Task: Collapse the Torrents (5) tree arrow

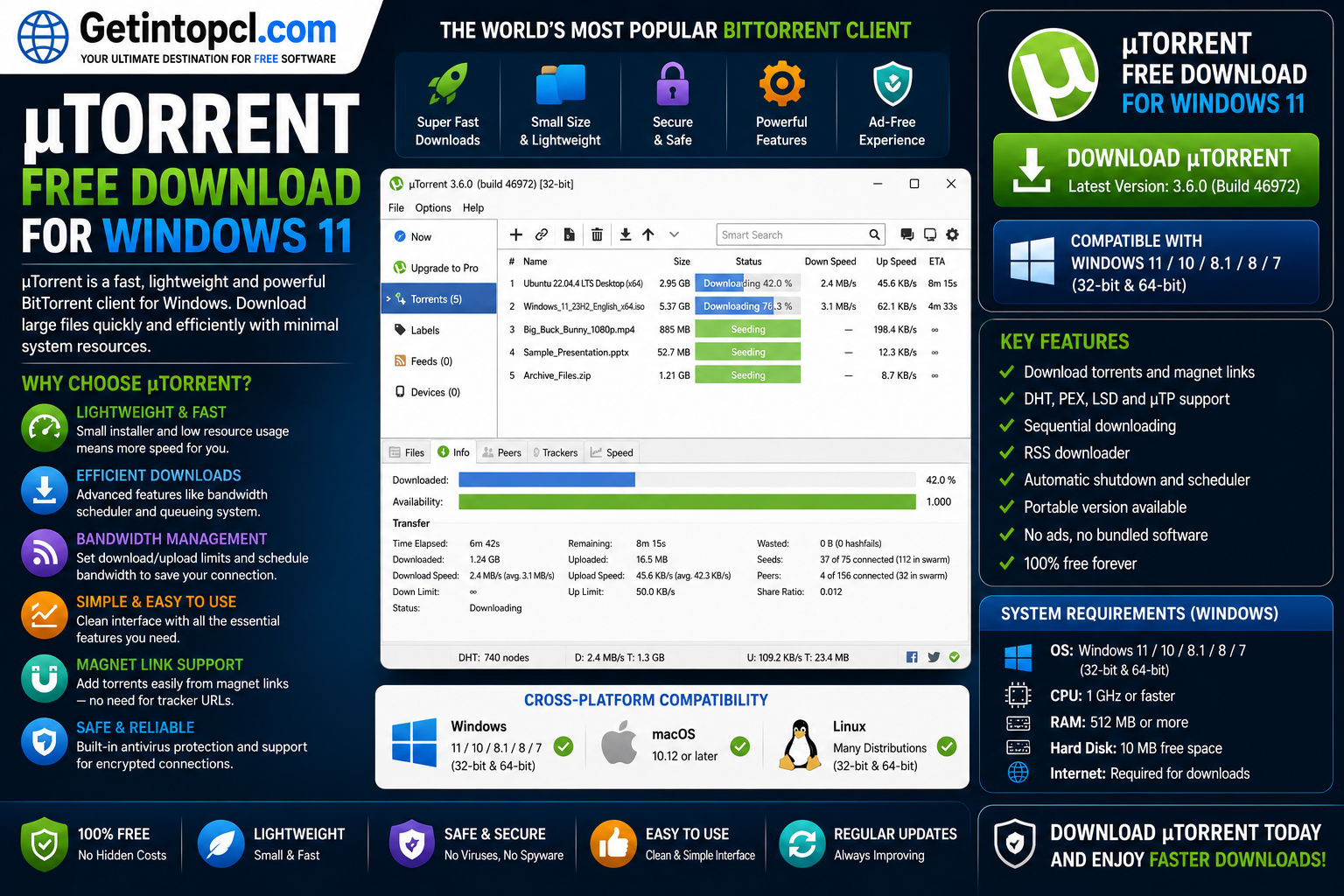Action: [x=388, y=299]
